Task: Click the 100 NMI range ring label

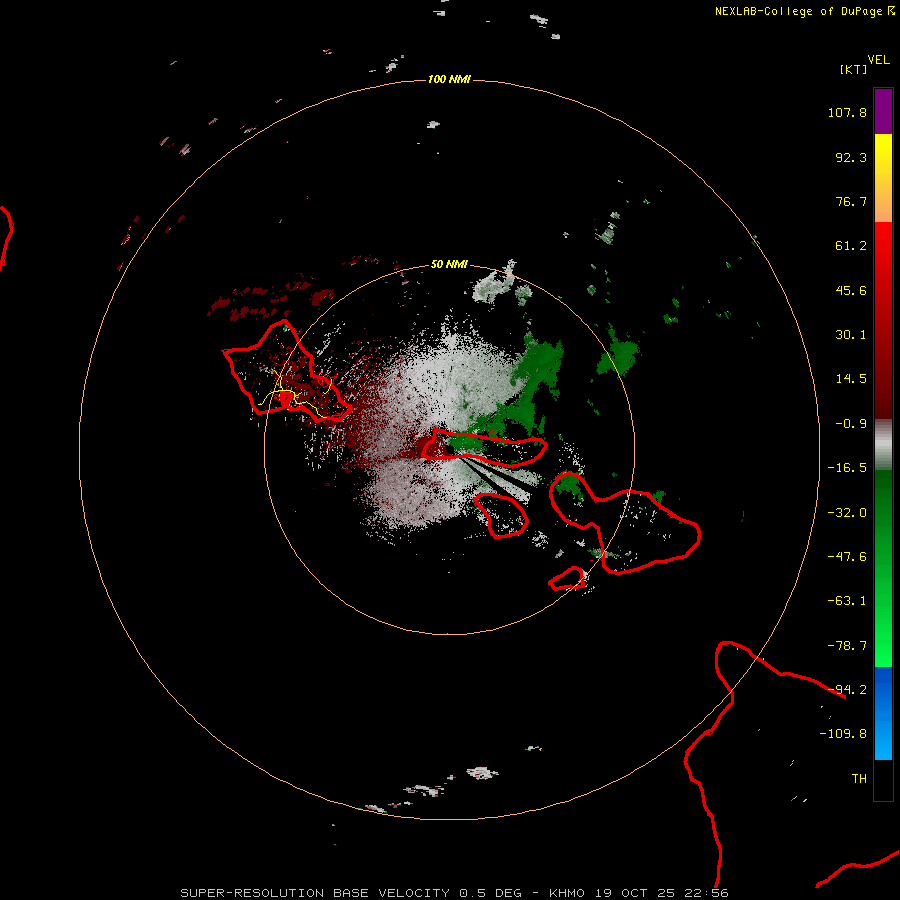Action: 449,79
